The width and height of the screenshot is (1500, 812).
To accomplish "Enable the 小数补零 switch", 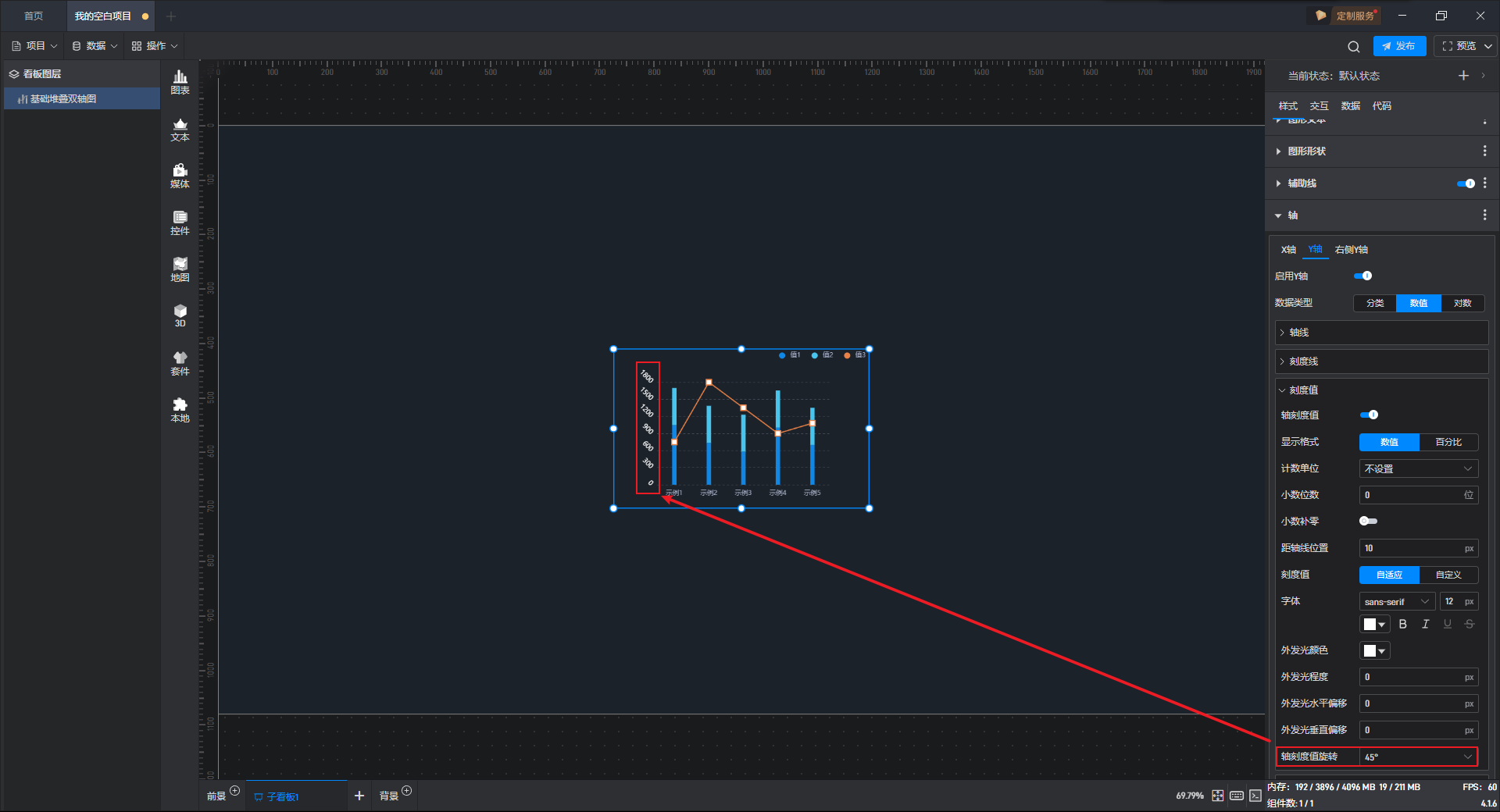I will [1368, 521].
